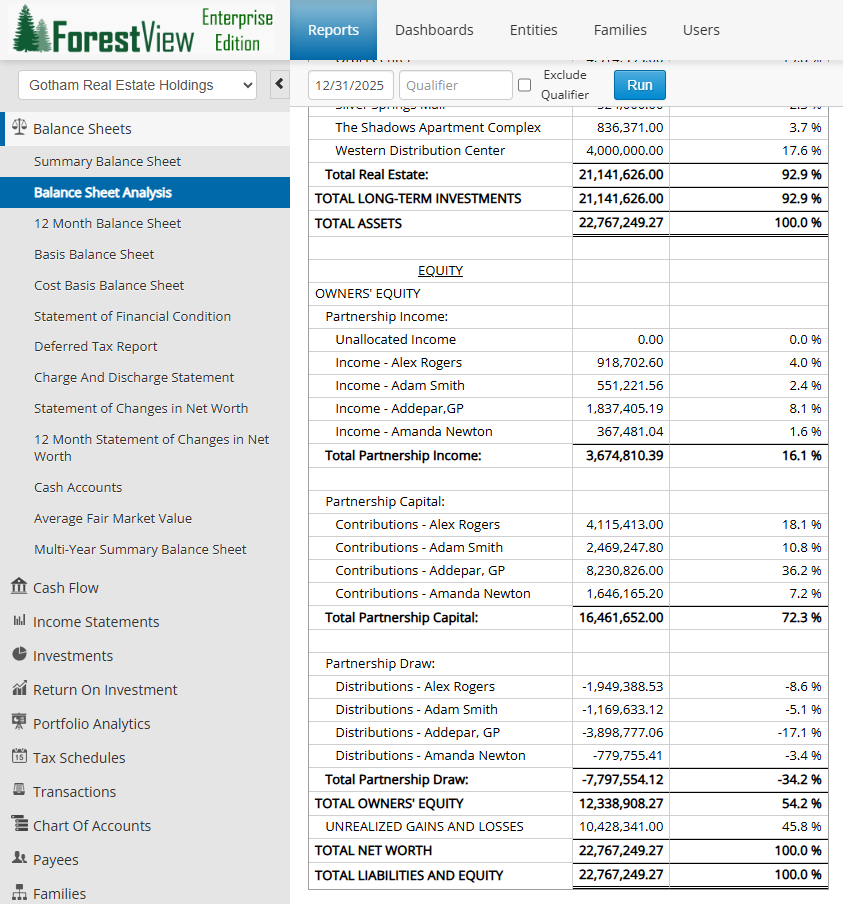Click the 12/31/2025 date field
Screen dimensions: 843x904
coord(350,85)
